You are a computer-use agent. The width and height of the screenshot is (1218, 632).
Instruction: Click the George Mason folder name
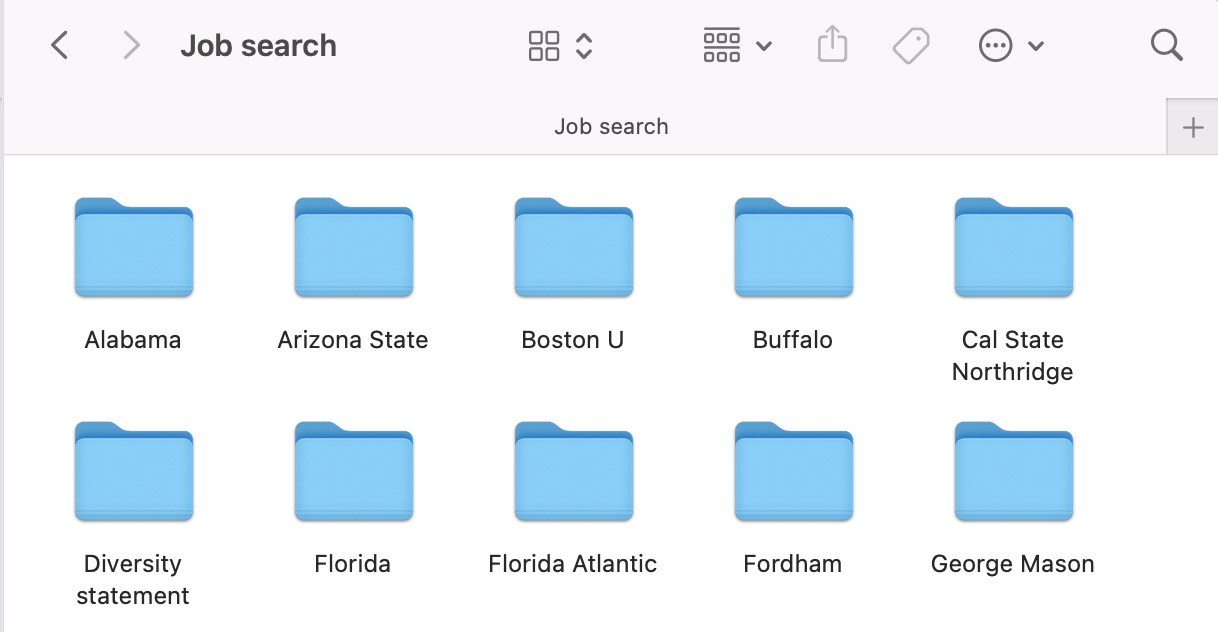pyautogui.click(x=1013, y=564)
